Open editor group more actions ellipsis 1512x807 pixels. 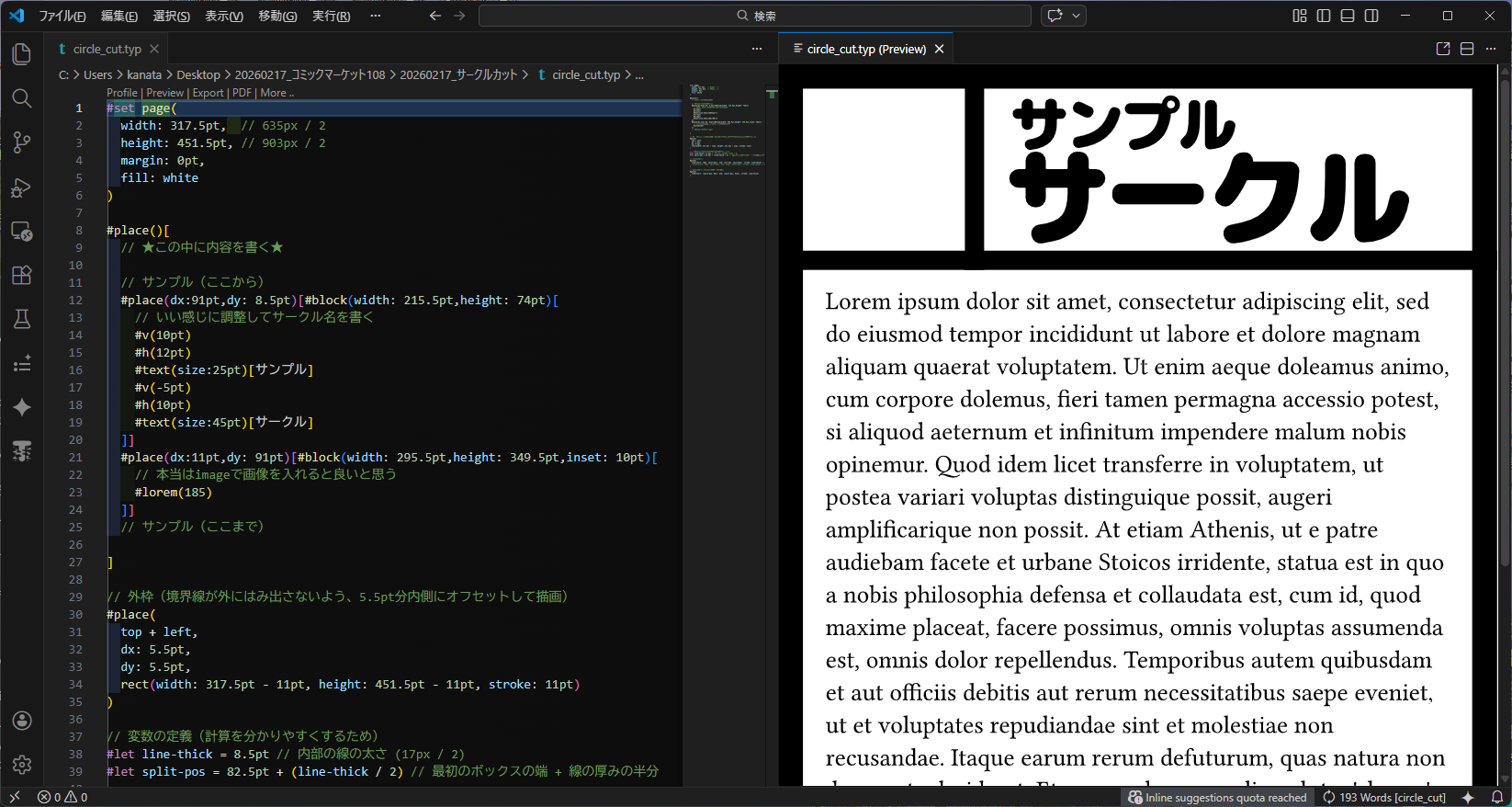pyautogui.click(x=757, y=49)
